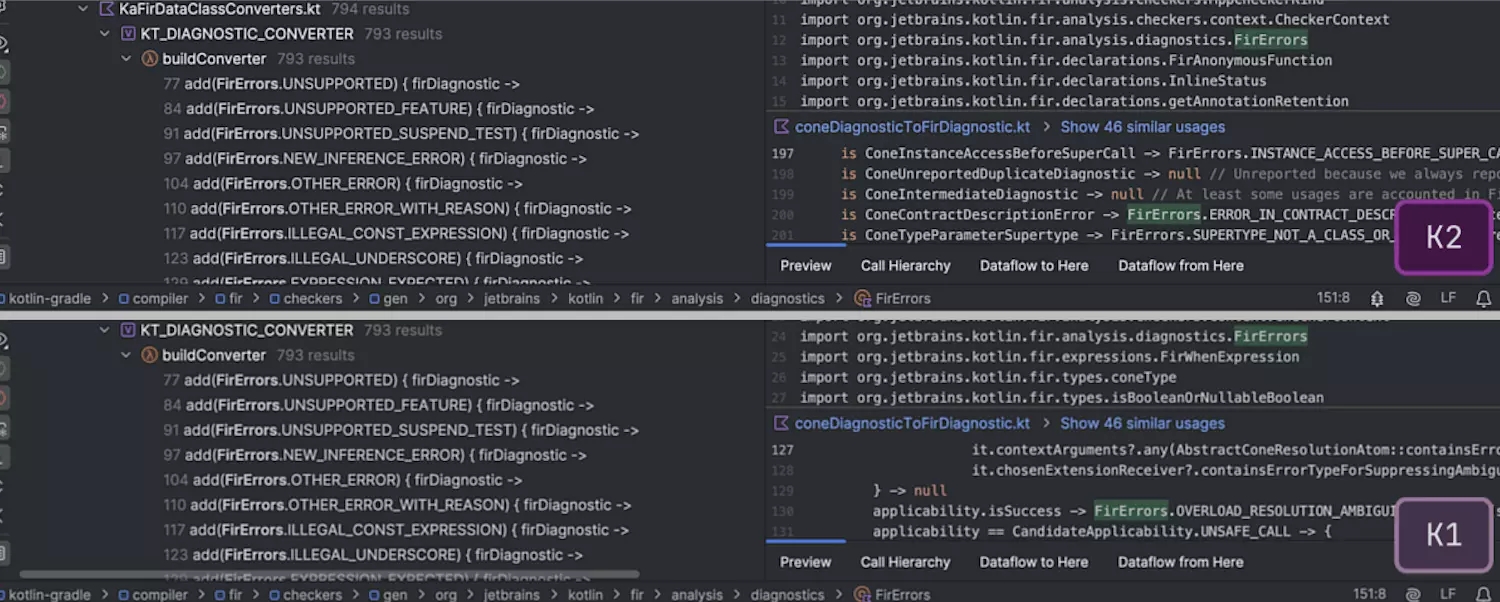Select line 104 OTHER_ERROR usage in top window

tap(343, 184)
